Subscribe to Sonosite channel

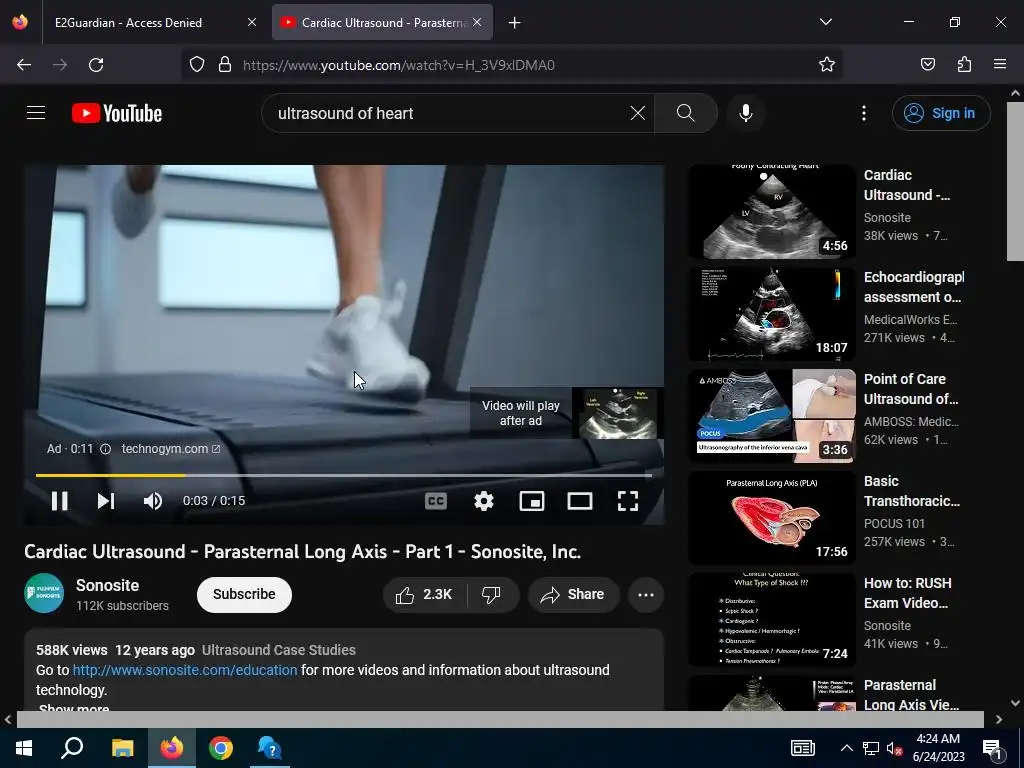[x=244, y=594]
